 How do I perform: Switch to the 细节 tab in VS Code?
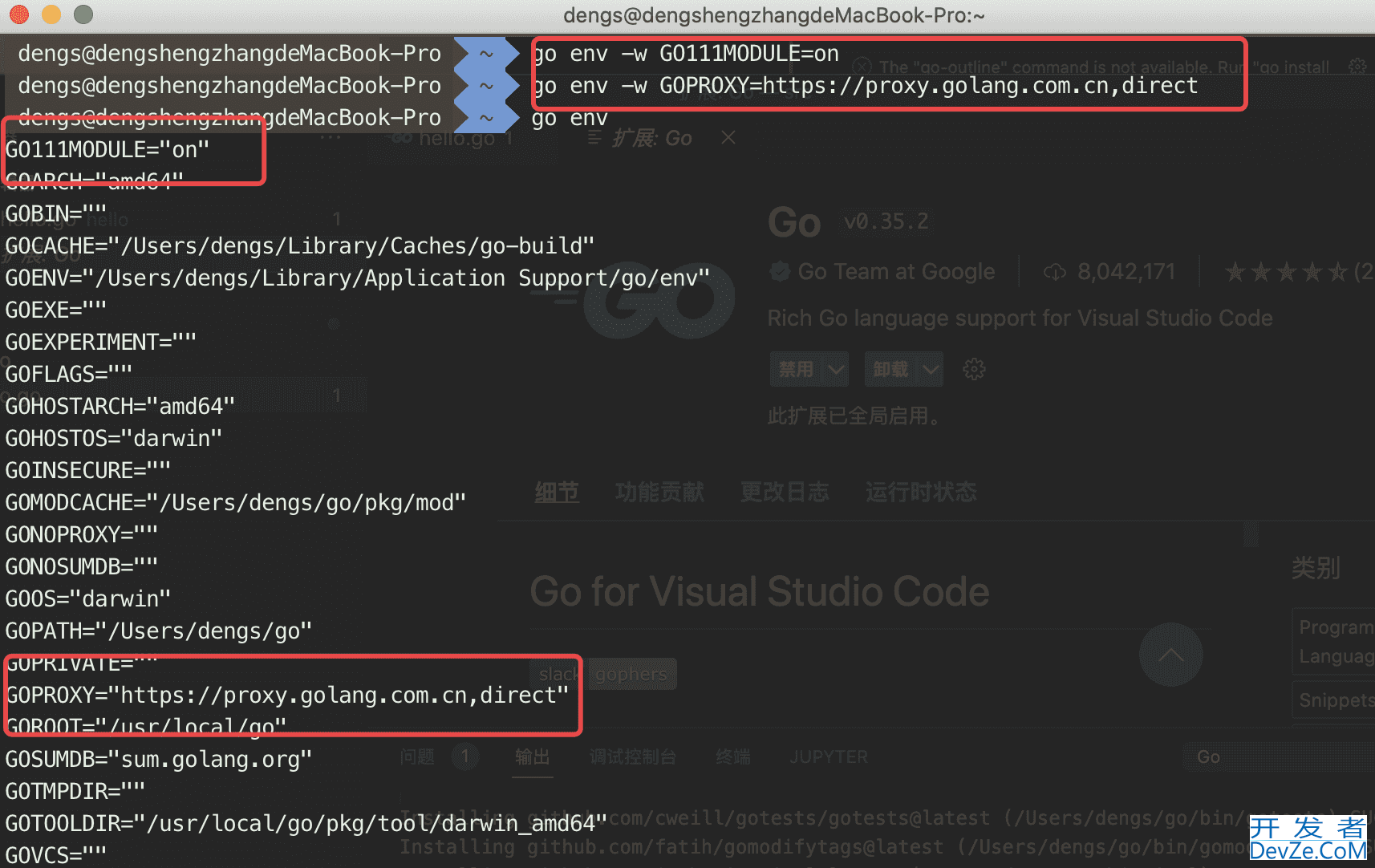point(557,492)
